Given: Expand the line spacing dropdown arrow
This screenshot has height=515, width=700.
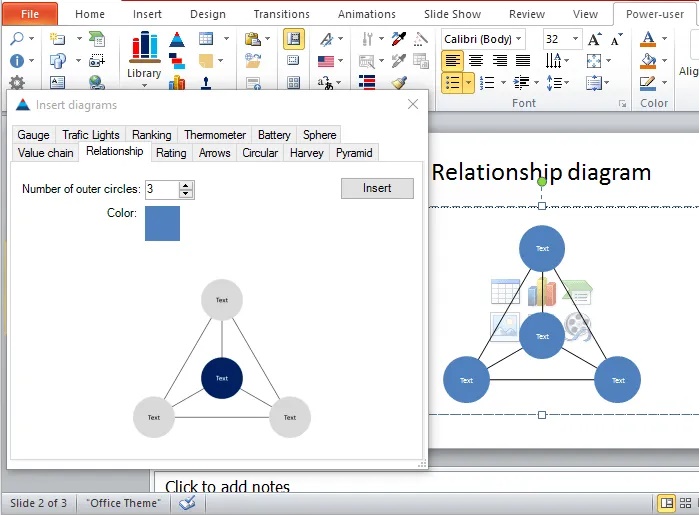Looking at the screenshot, I should [567, 83].
